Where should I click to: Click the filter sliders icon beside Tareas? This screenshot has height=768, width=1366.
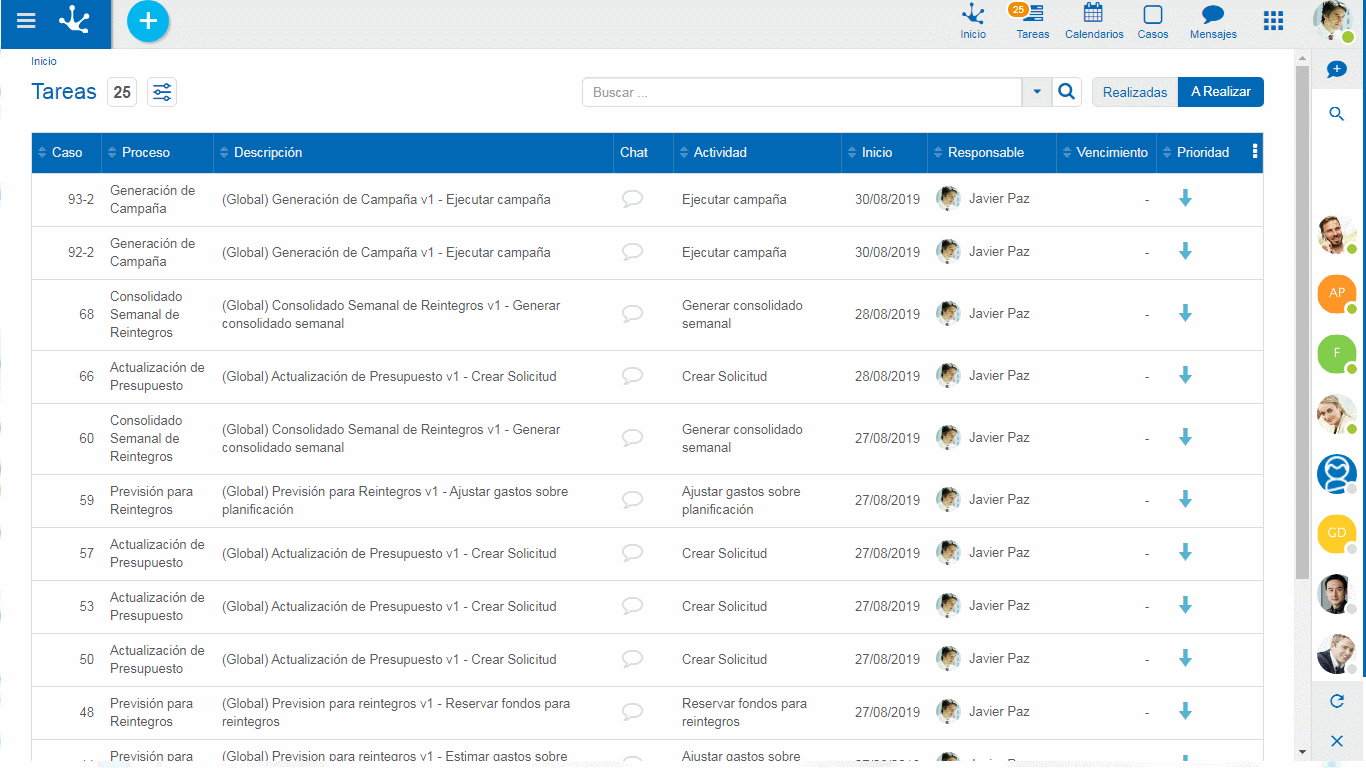pos(162,92)
